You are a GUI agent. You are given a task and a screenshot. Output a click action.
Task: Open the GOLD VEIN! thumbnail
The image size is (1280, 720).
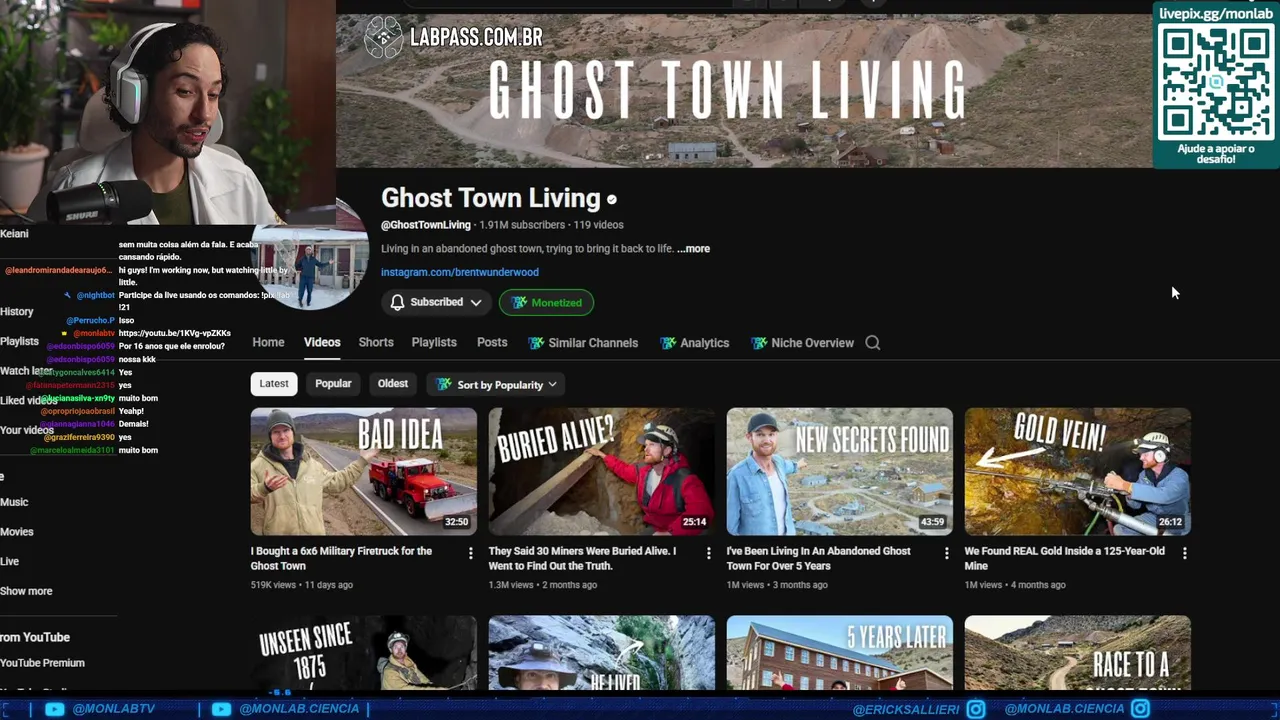1078,471
